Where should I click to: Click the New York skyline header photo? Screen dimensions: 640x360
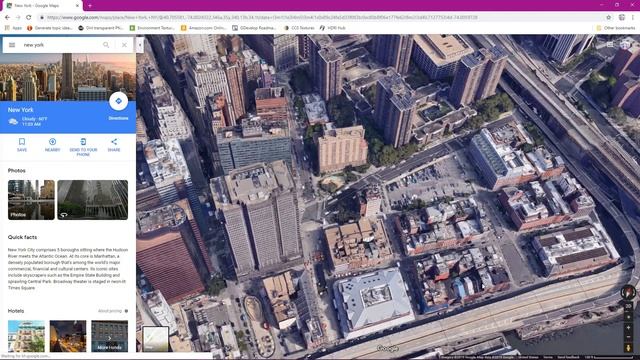pos(68,77)
